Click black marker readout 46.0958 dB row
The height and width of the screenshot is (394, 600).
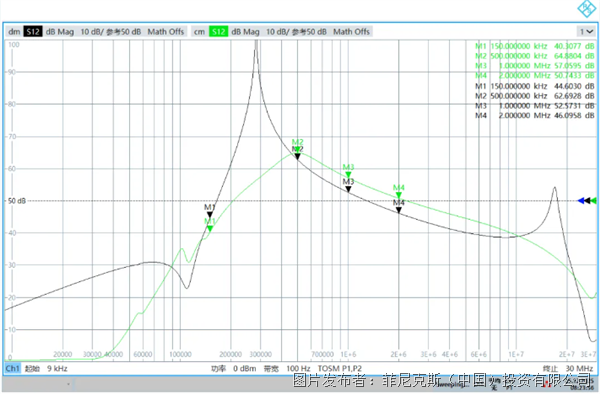click(535, 116)
